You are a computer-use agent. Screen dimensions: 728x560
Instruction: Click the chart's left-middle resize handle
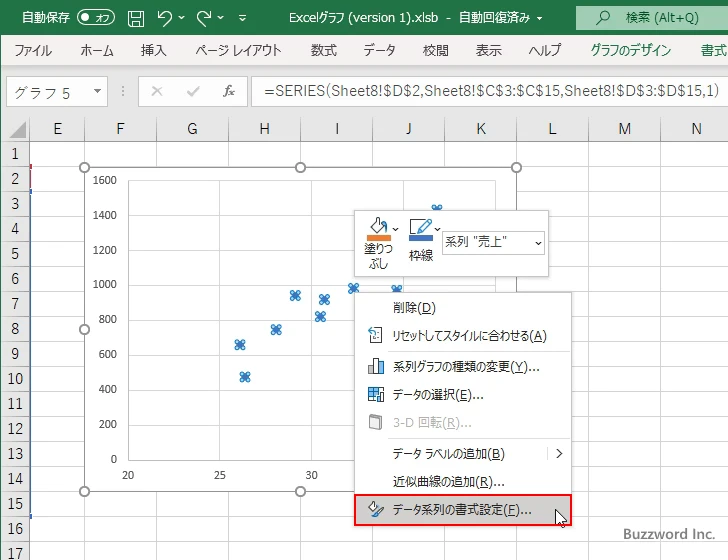tap(84, 330)
